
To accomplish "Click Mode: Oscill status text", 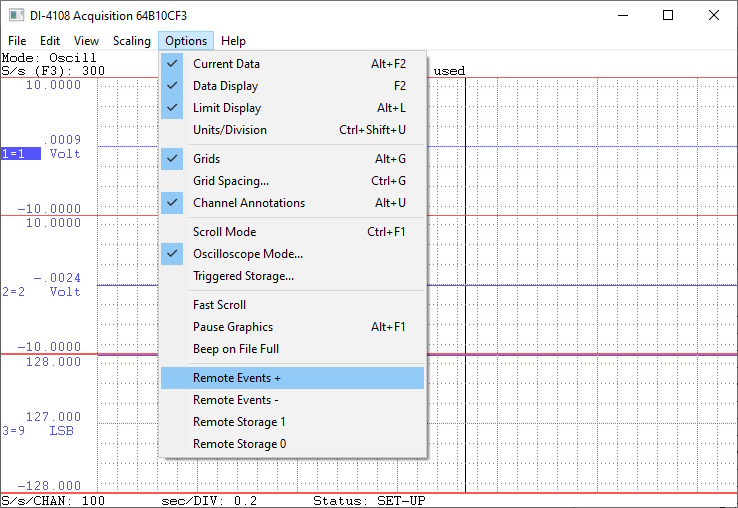I will [49, 58].
